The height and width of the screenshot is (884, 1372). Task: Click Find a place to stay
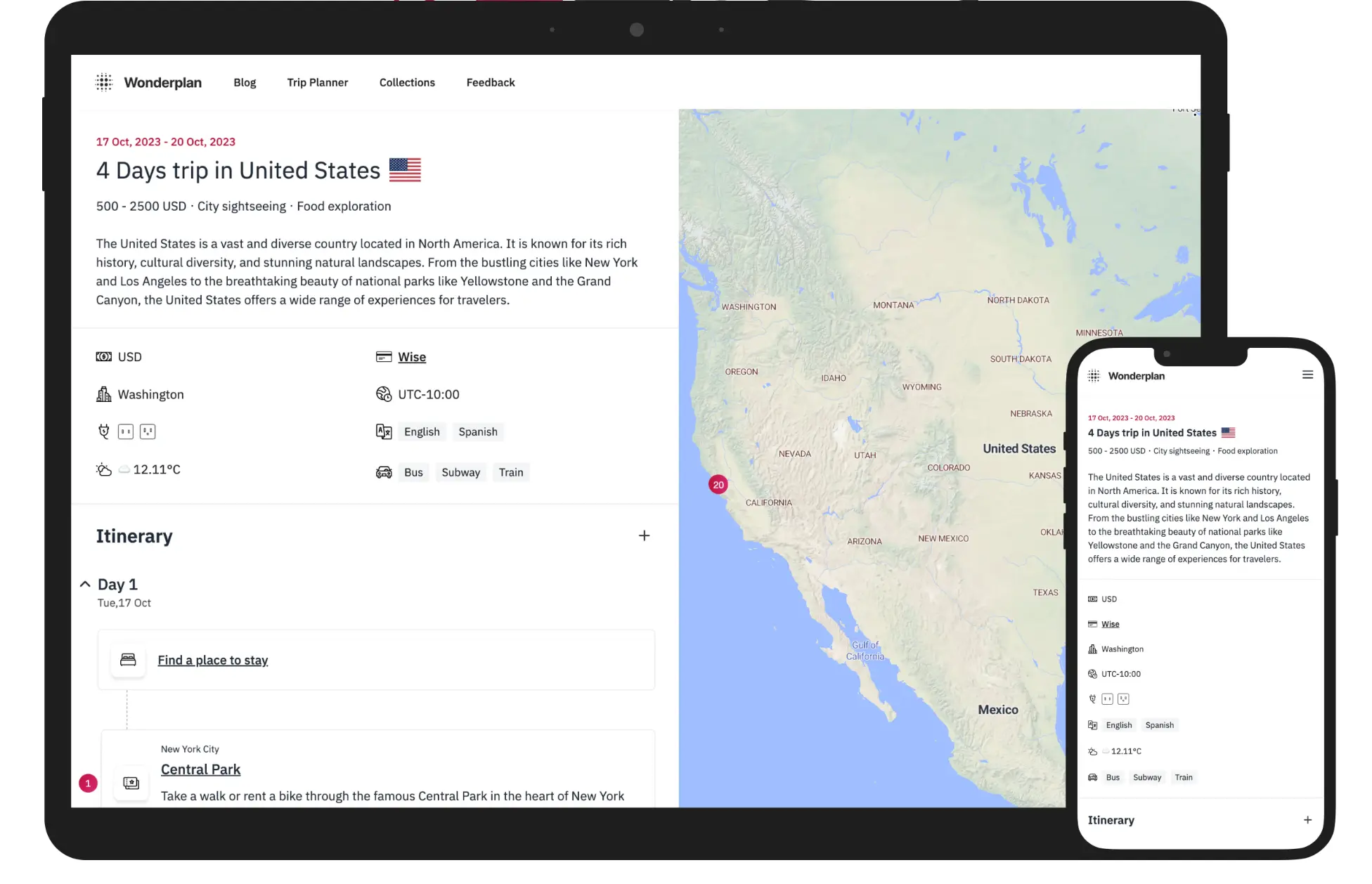pyautogui.click(x=213, y=660)
